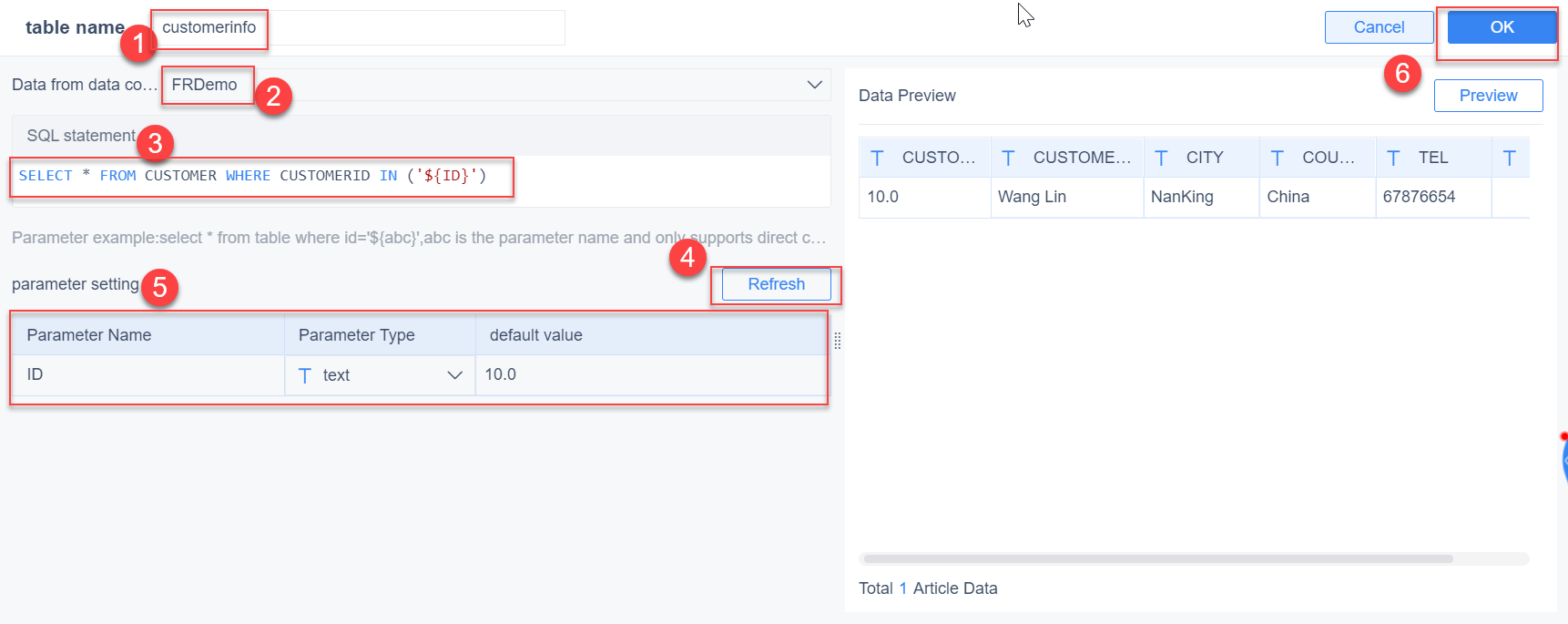Click the panel splitter grip handle
The image size is (1568, 624).
tap(837, 341)
